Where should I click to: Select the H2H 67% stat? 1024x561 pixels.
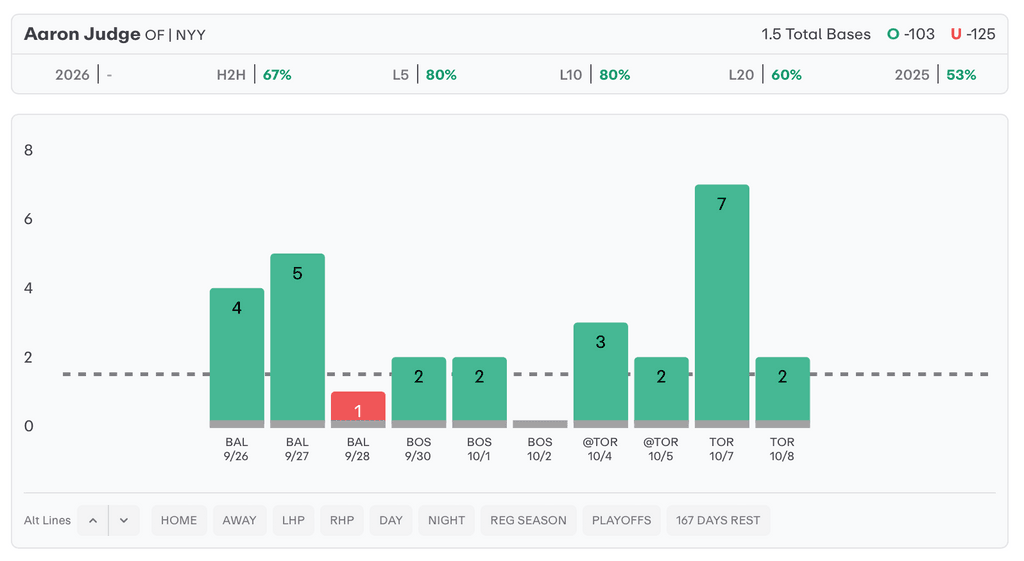[254, 74]
